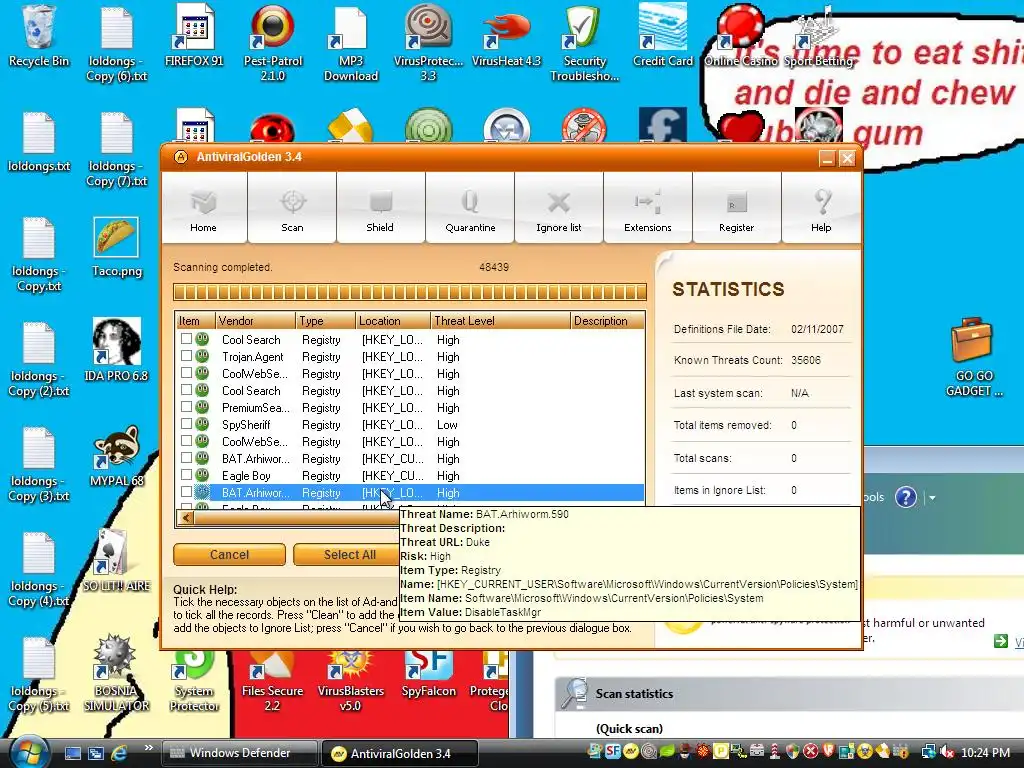Select the PremiumSea... vendor name

tap(255, 408)
